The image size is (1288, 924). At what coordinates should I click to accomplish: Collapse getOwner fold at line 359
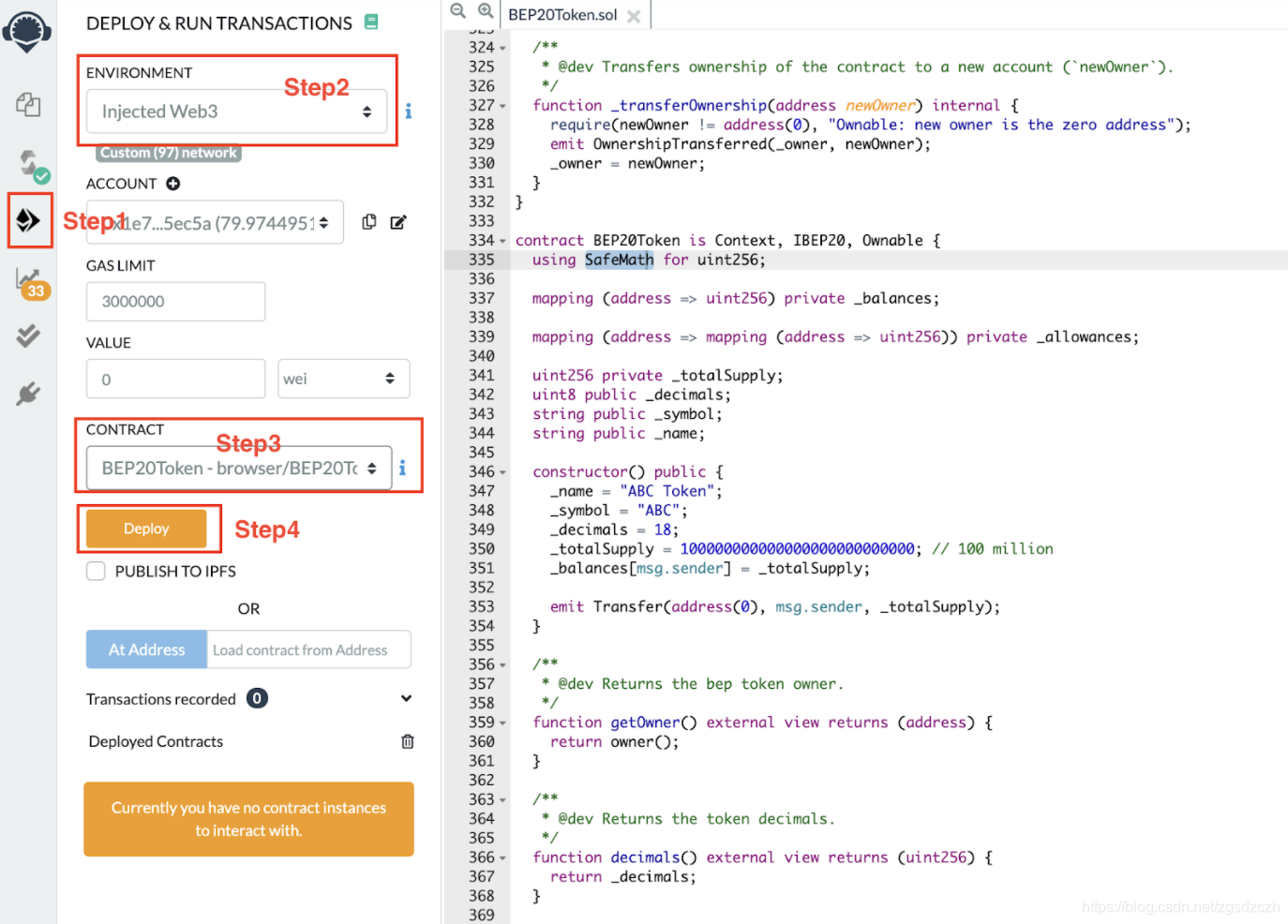pos(502,723)
